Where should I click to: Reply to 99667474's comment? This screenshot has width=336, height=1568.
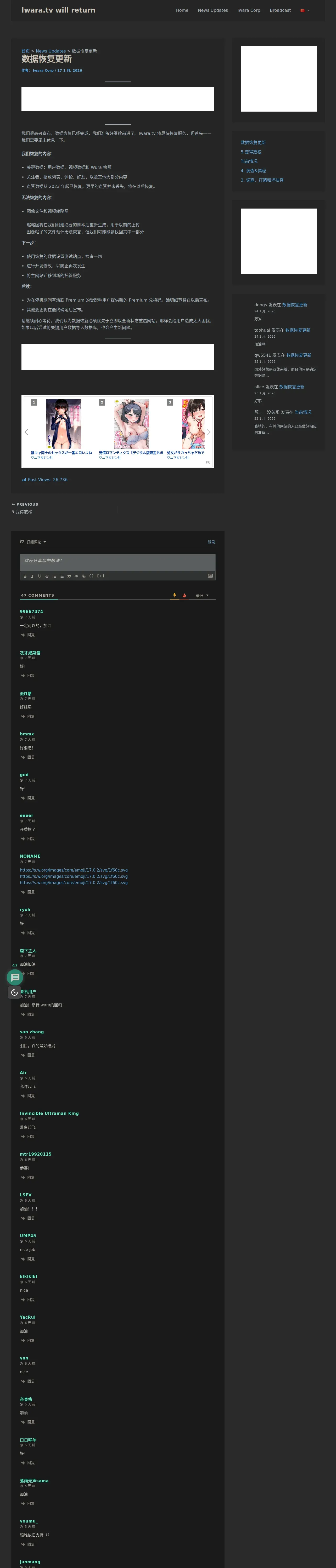[27, 635]
